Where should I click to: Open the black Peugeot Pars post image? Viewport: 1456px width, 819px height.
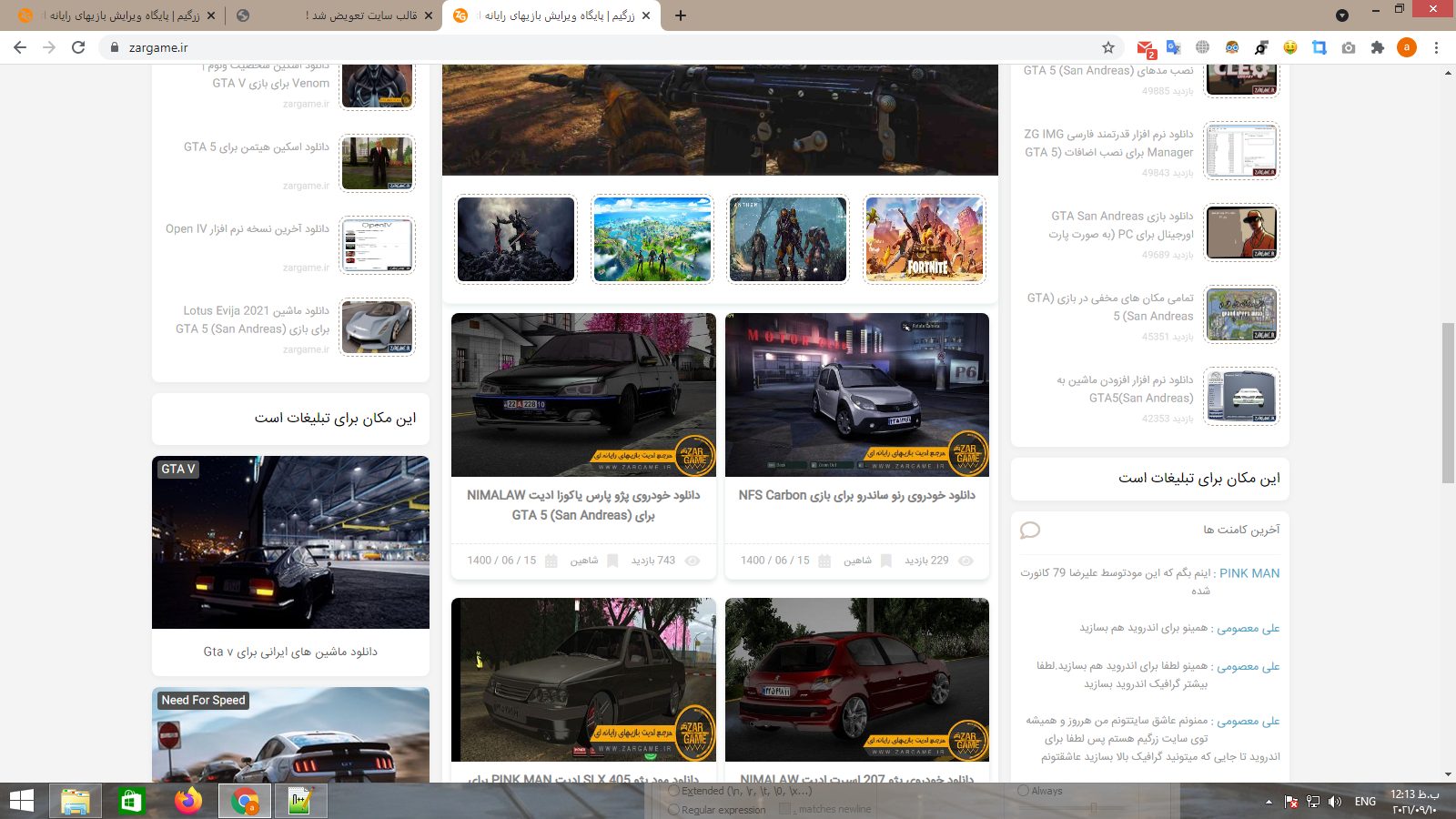(x=583, y=395)
